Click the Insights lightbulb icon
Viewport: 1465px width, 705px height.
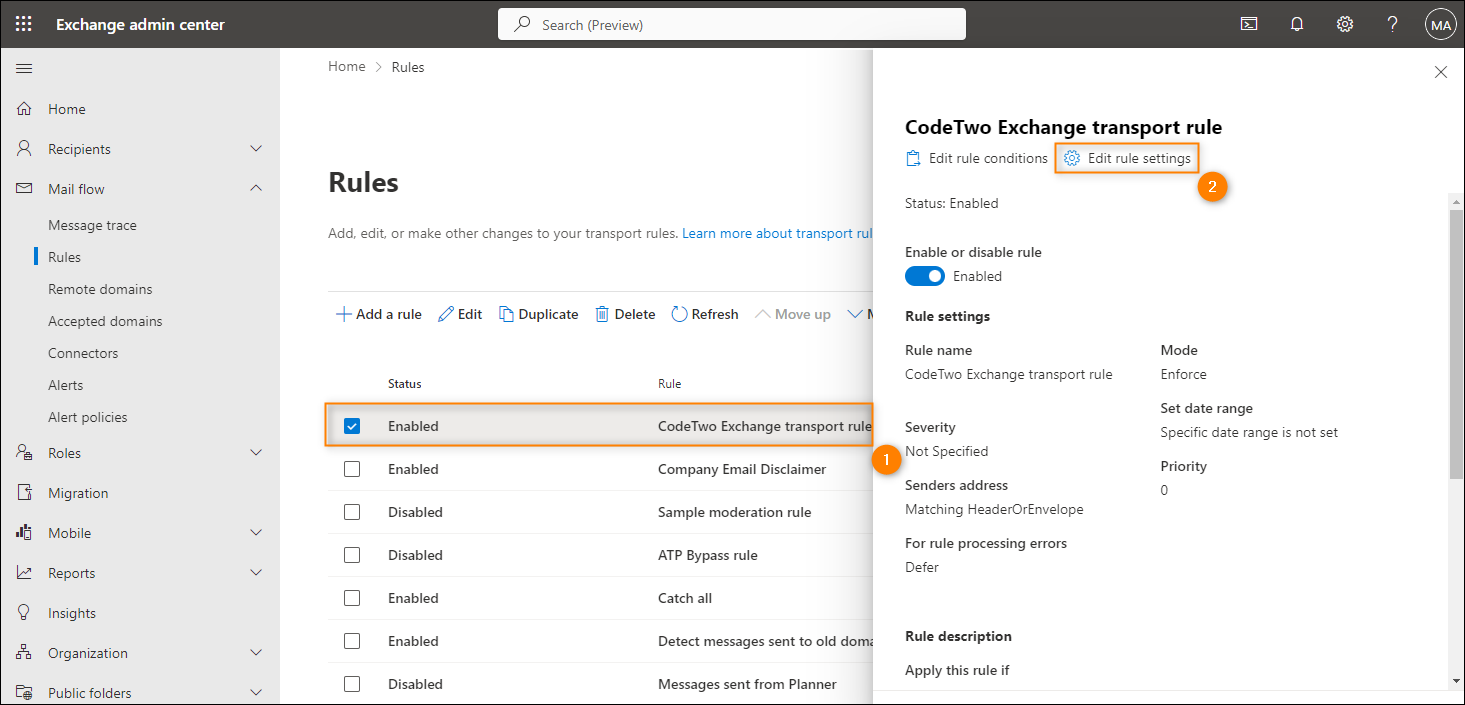pyautogui.click(x=24, y=613)
